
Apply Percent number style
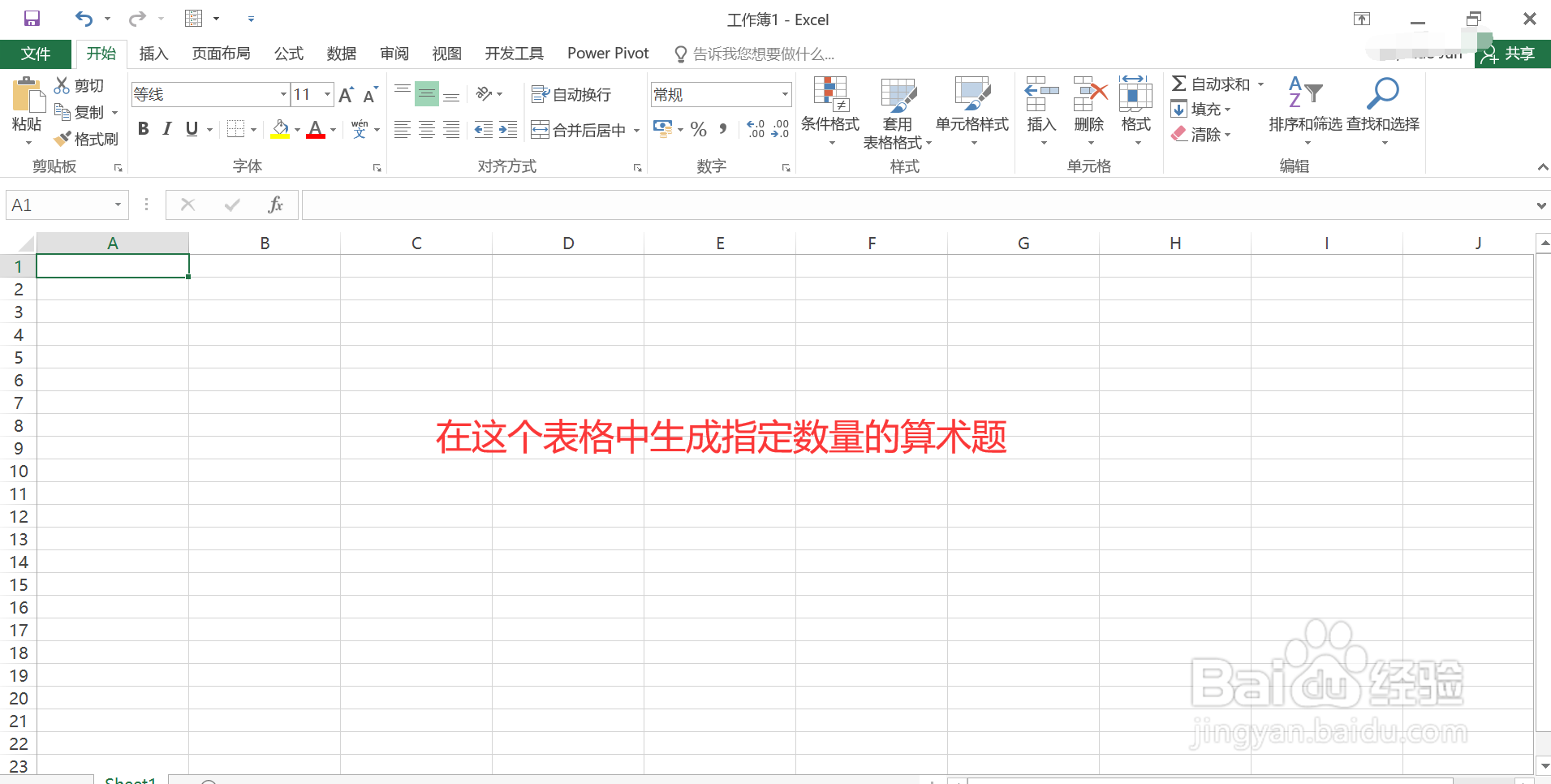coord(696,128)
